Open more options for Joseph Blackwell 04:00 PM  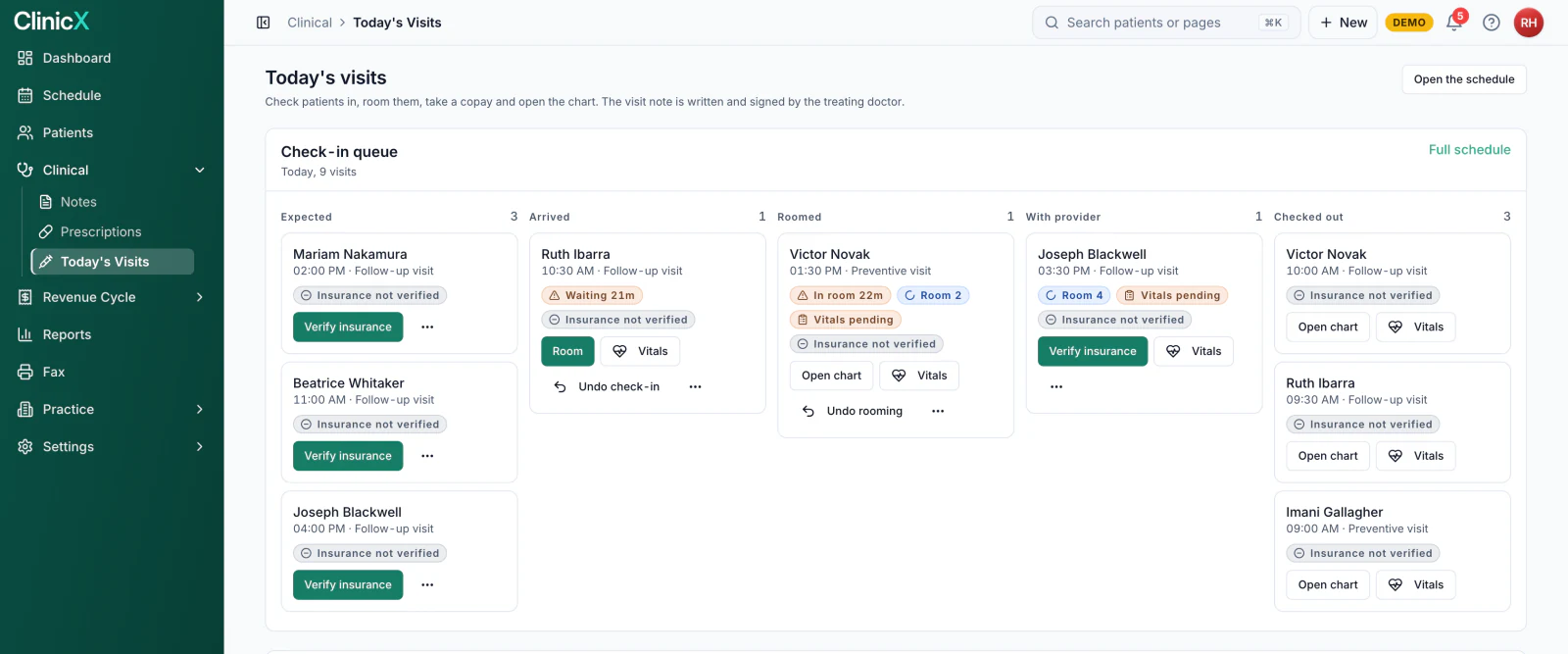427,585
